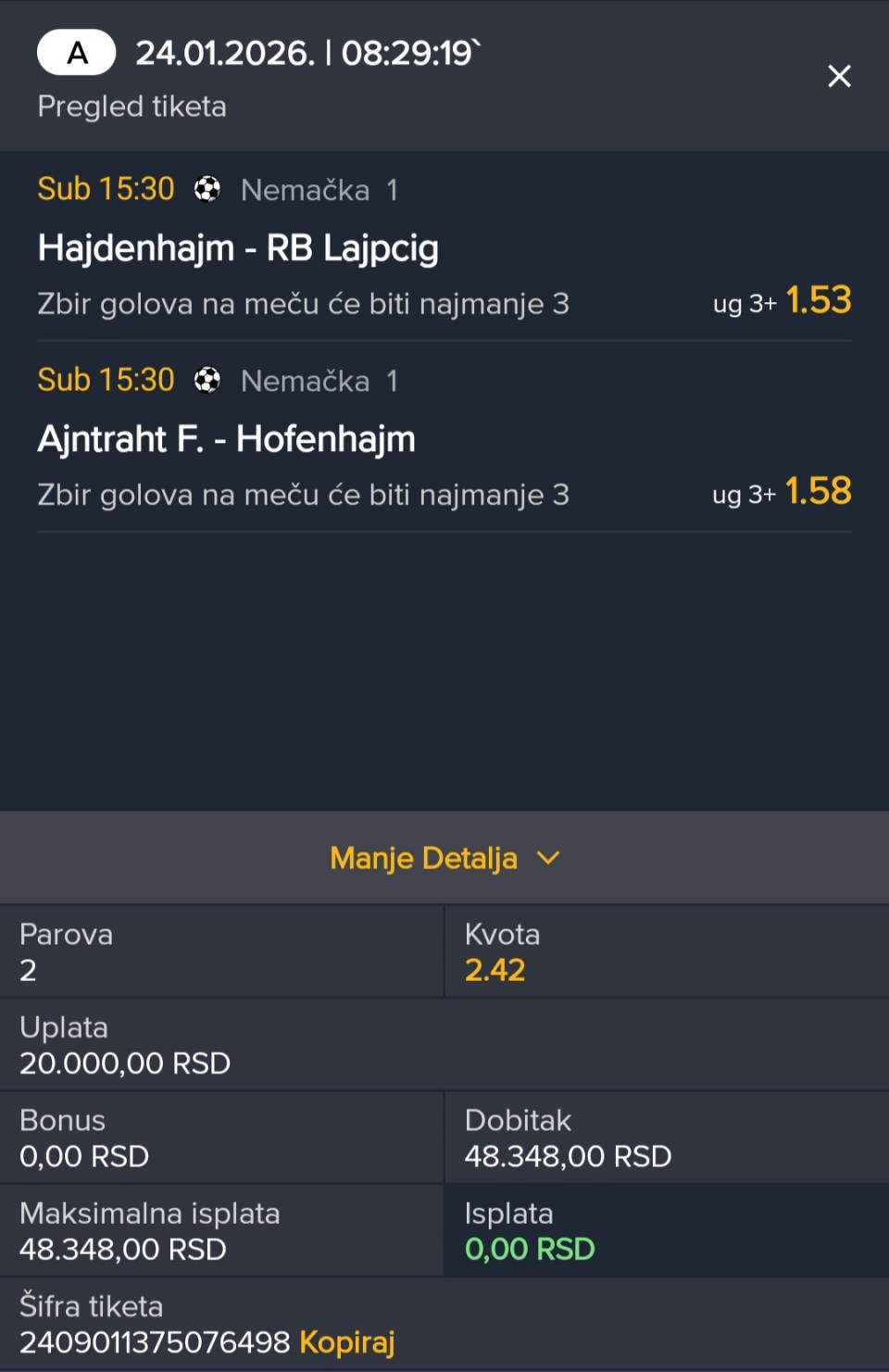Select the 1.58 odds value
Screen dimensions: 889x1372
tap(818, 491)
